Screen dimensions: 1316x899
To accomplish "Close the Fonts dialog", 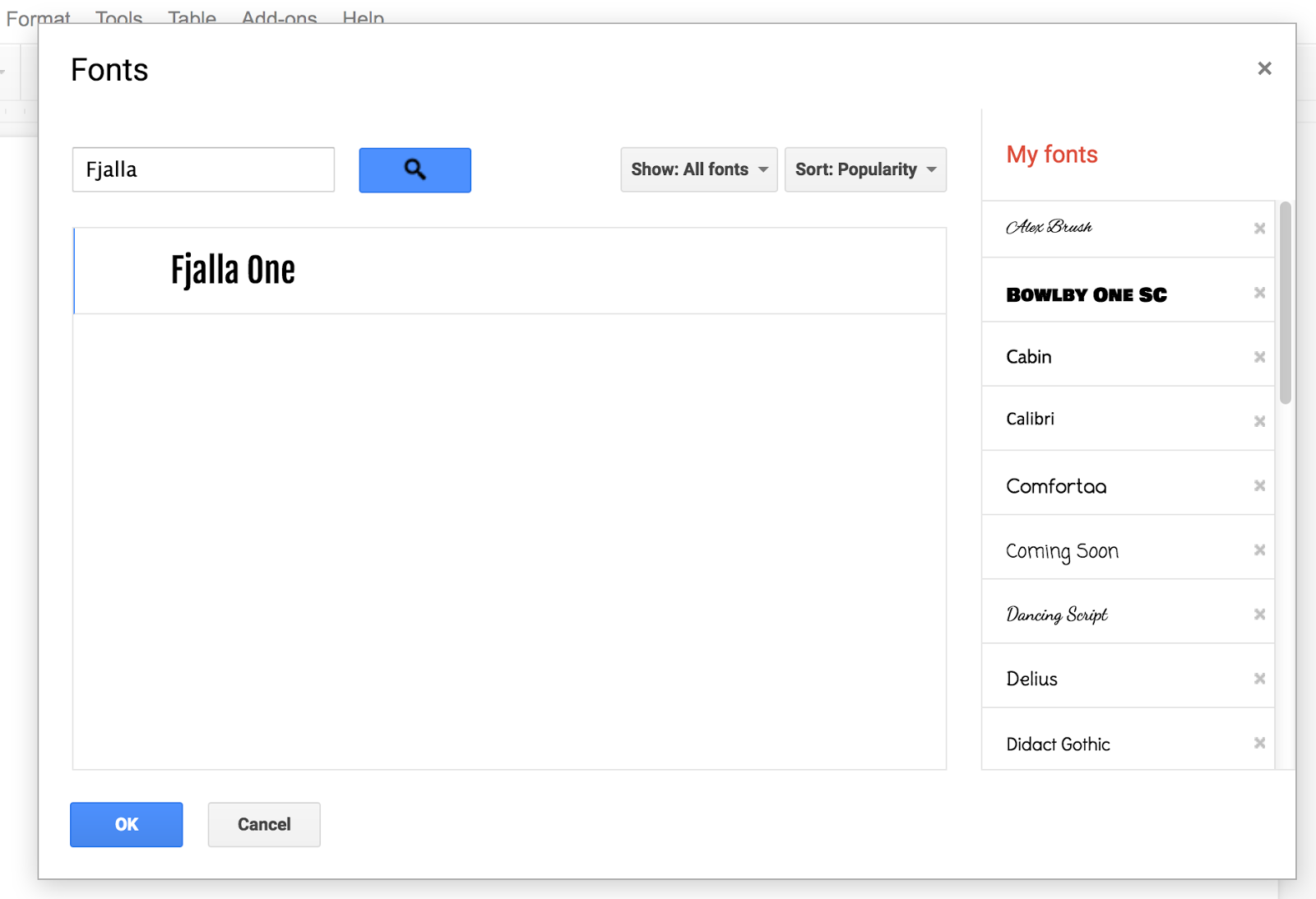I will pyautogui.click(x=1263, y=68).
